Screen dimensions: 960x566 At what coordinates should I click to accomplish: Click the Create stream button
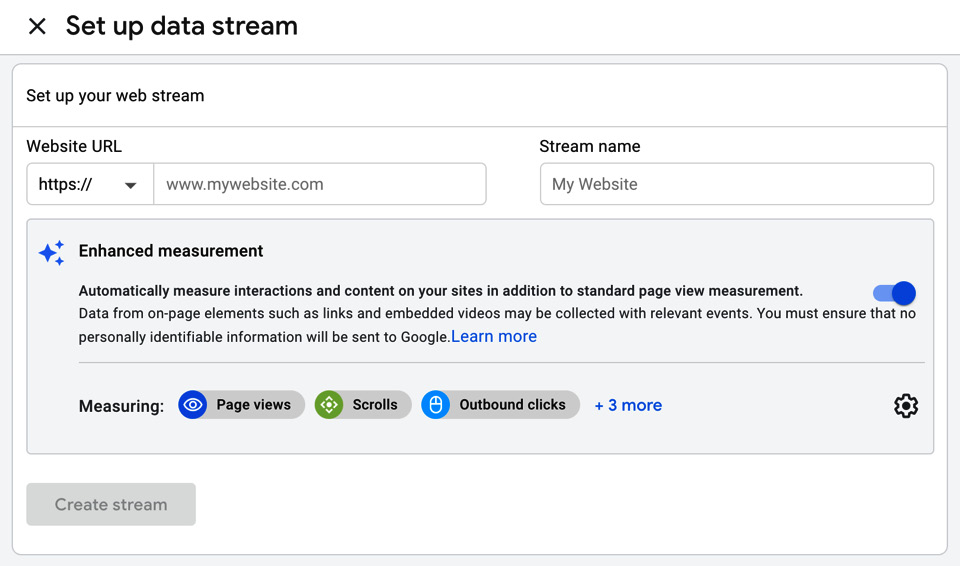(111, 504)
